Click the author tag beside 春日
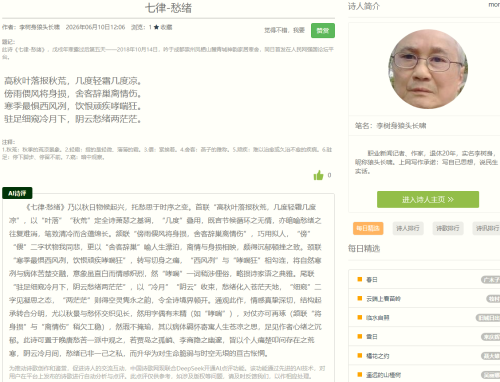This screenshot has height=382, width=500. click(491, 280)
